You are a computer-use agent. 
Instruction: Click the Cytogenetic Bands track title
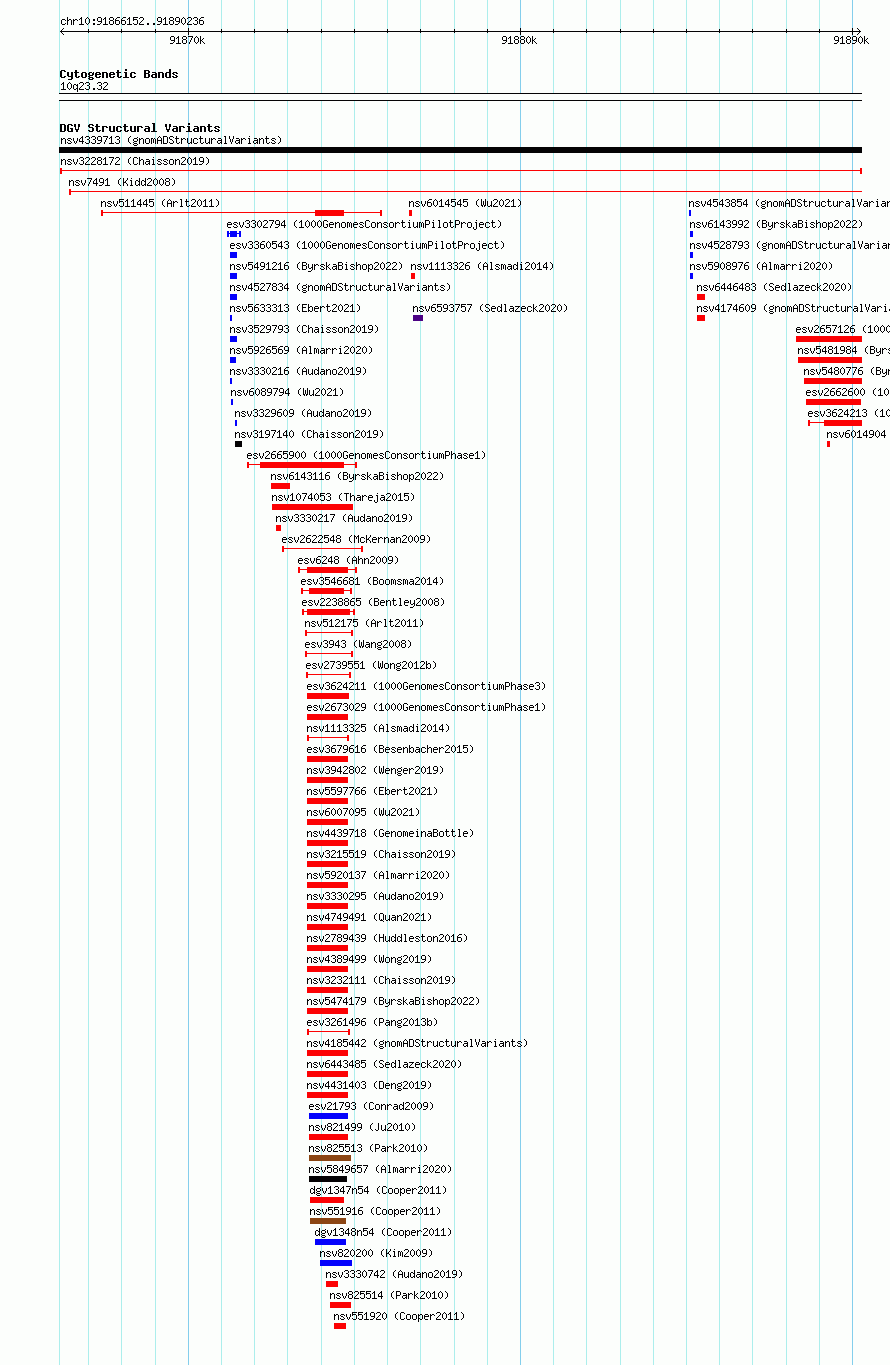[119, 74]
